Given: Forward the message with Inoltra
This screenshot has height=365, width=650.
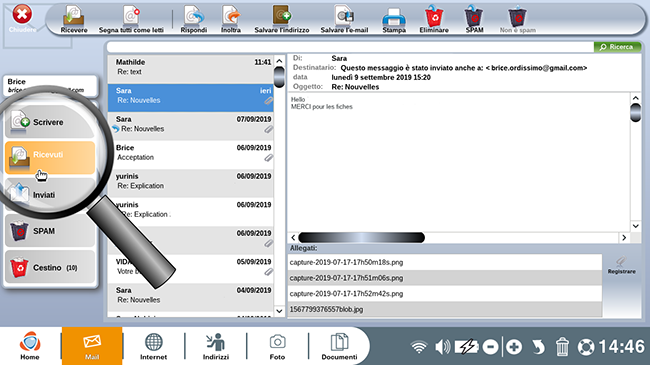Looking at the screenshot, I should point(231,19).
